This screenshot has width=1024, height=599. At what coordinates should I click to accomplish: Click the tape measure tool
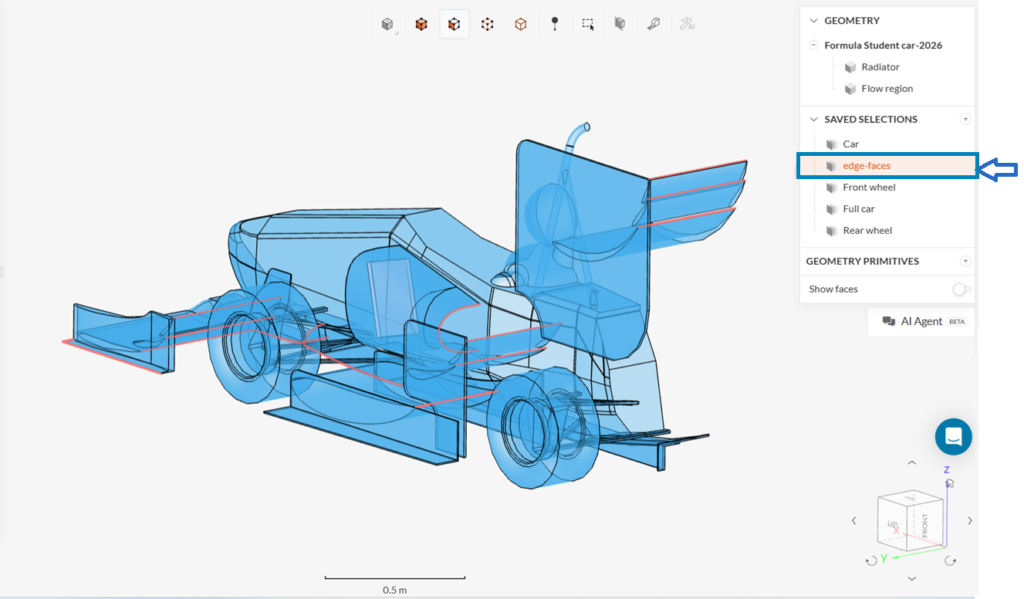click(653, 24)
